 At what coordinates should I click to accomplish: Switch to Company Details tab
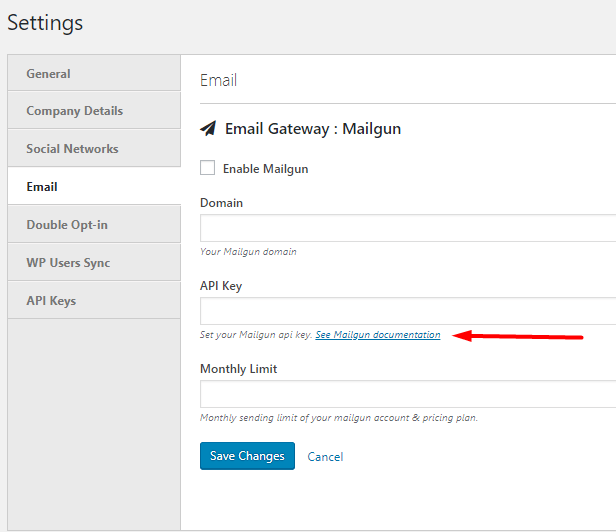pos(94,111)
